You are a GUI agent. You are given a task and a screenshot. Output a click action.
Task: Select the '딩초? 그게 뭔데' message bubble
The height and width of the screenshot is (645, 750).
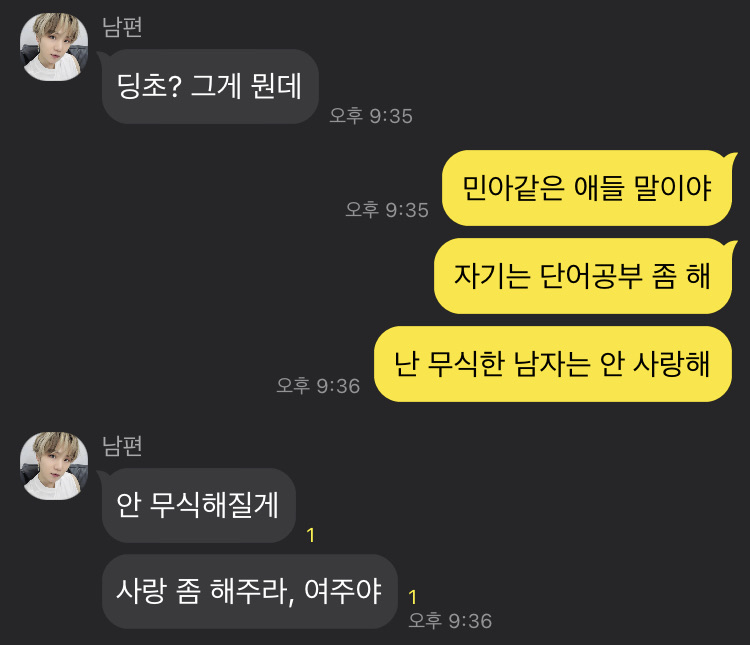tap(210, 87)
